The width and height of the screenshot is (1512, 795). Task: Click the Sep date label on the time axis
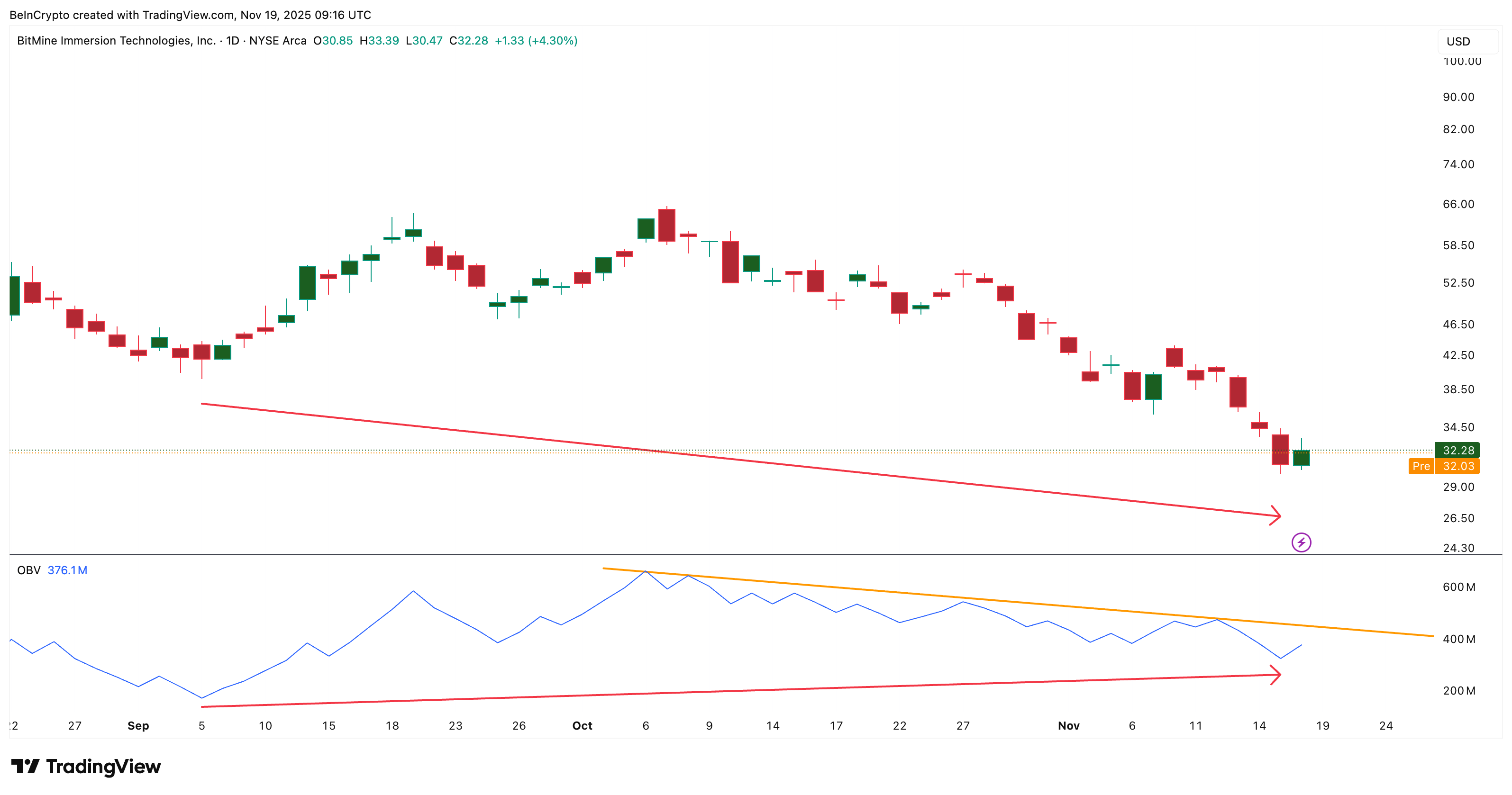tap(138, 726)
